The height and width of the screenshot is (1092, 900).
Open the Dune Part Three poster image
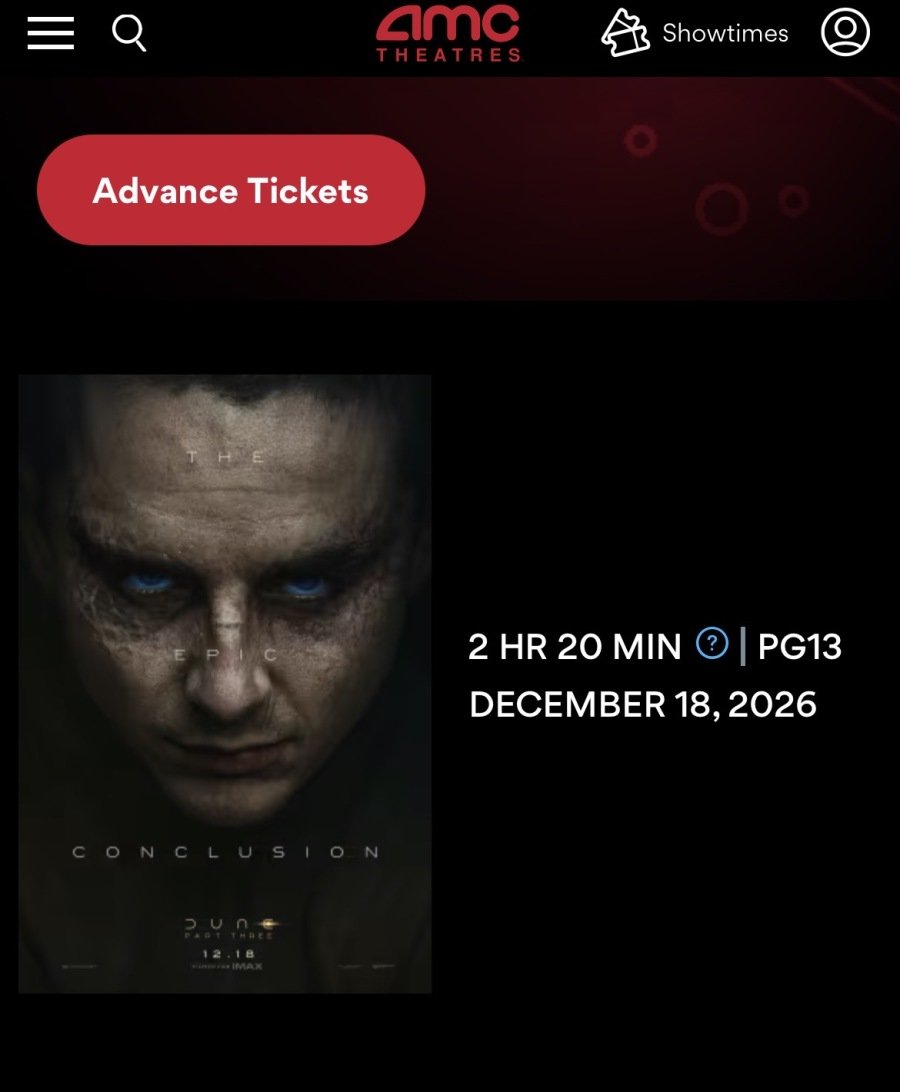point(225,684)
